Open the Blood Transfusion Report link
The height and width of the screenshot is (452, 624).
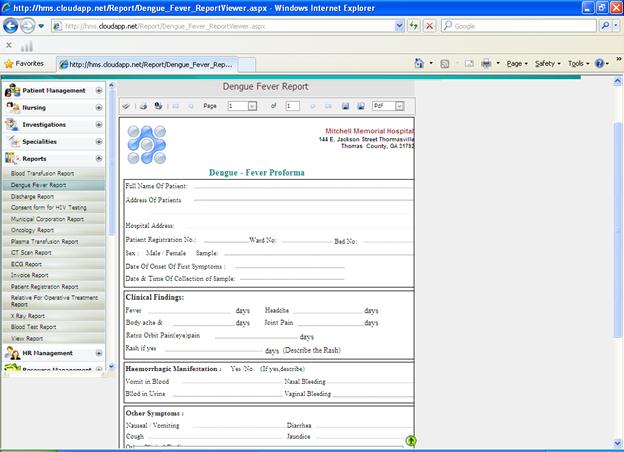coord(42,174)
